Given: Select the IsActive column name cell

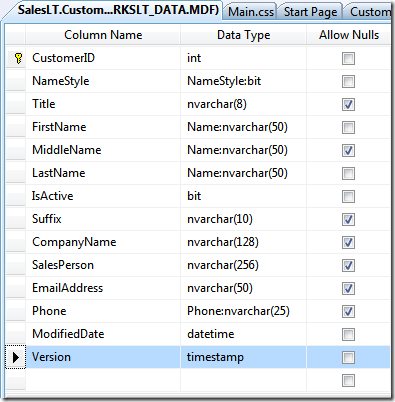Looking at the screenshot, I should (x=103, y=196).
